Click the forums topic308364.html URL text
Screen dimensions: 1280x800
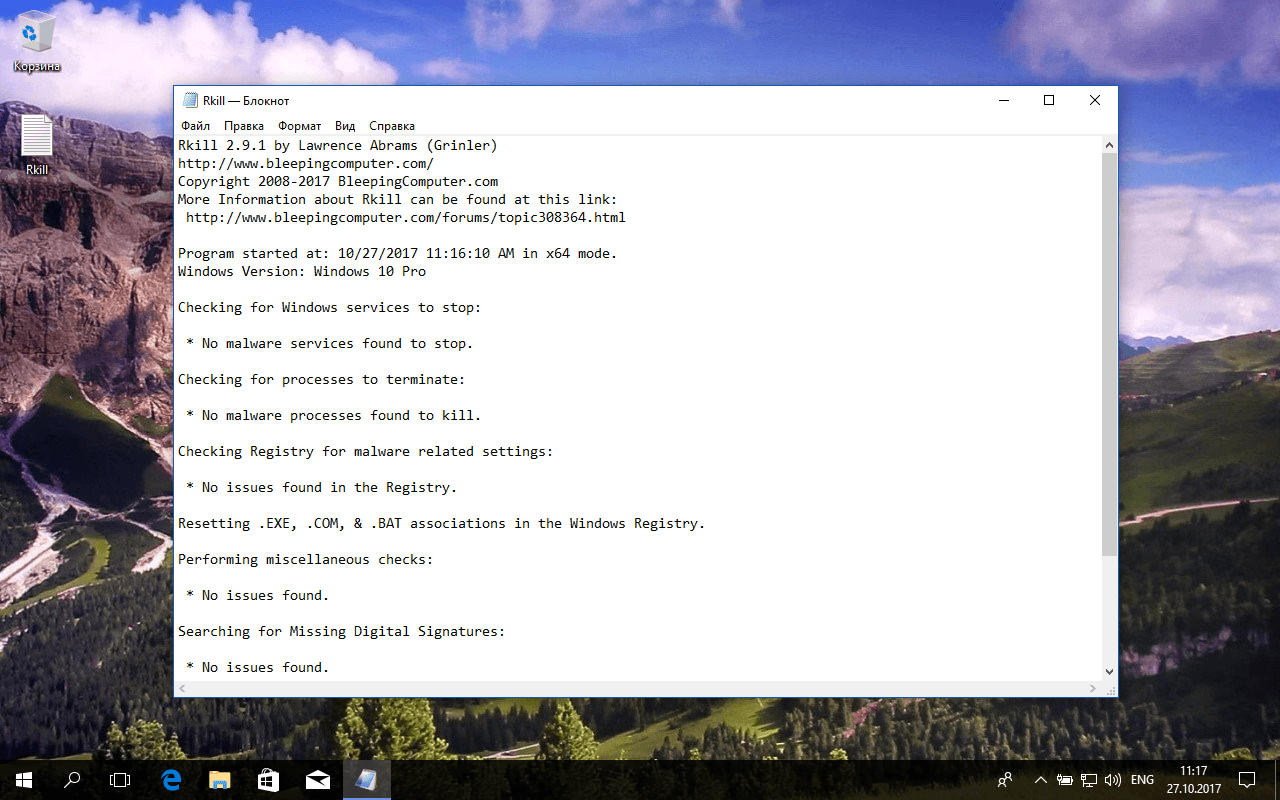406,217
